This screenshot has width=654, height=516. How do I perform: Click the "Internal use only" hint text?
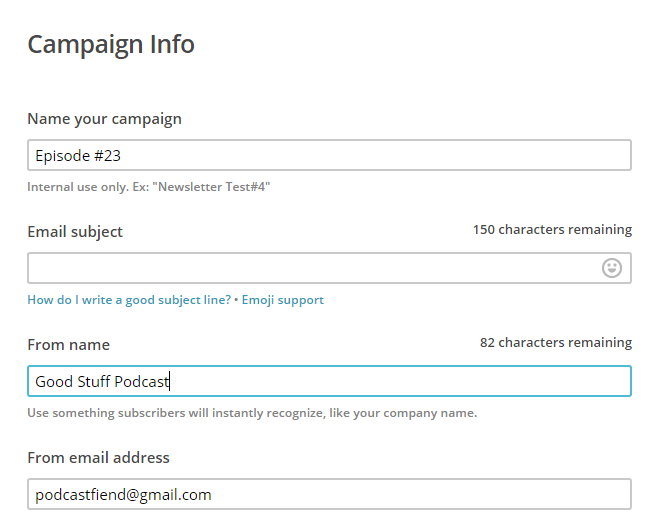click(80, 187)
